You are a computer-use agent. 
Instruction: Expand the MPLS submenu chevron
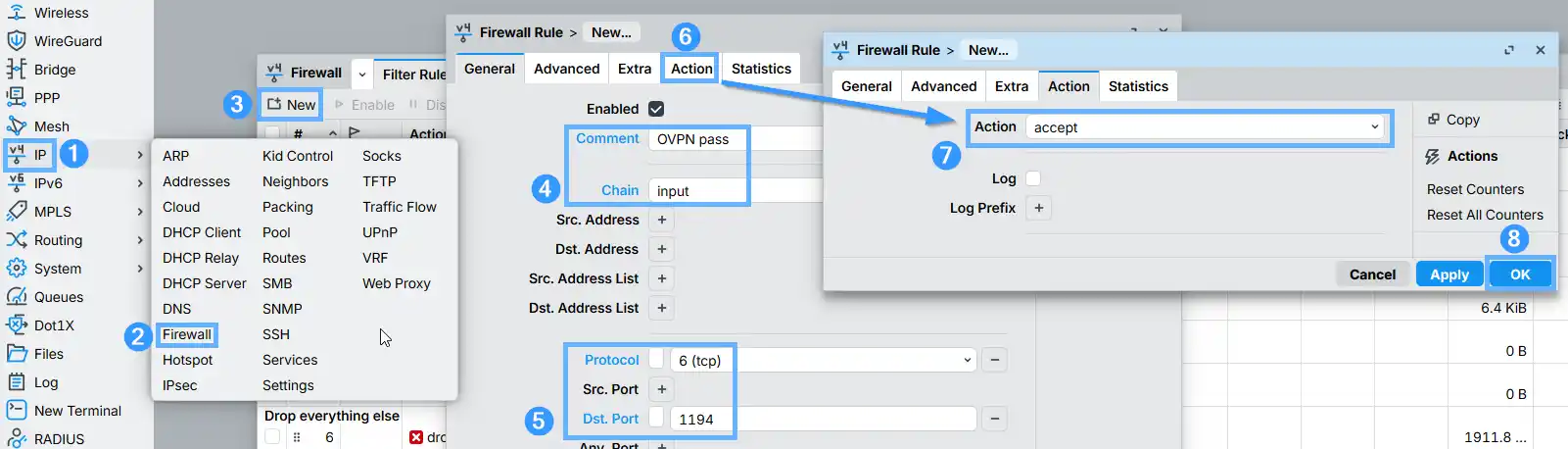tap(140, 212)
